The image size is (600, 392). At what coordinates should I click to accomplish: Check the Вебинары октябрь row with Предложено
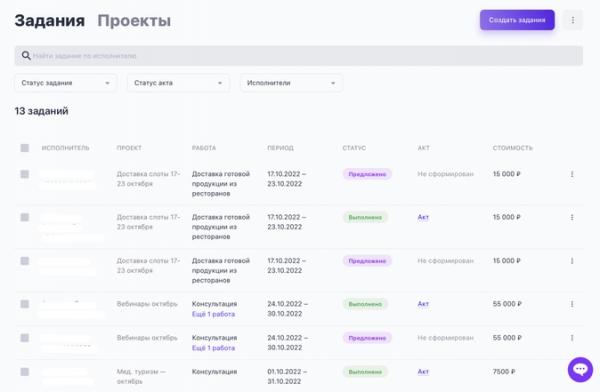point(24,338)
